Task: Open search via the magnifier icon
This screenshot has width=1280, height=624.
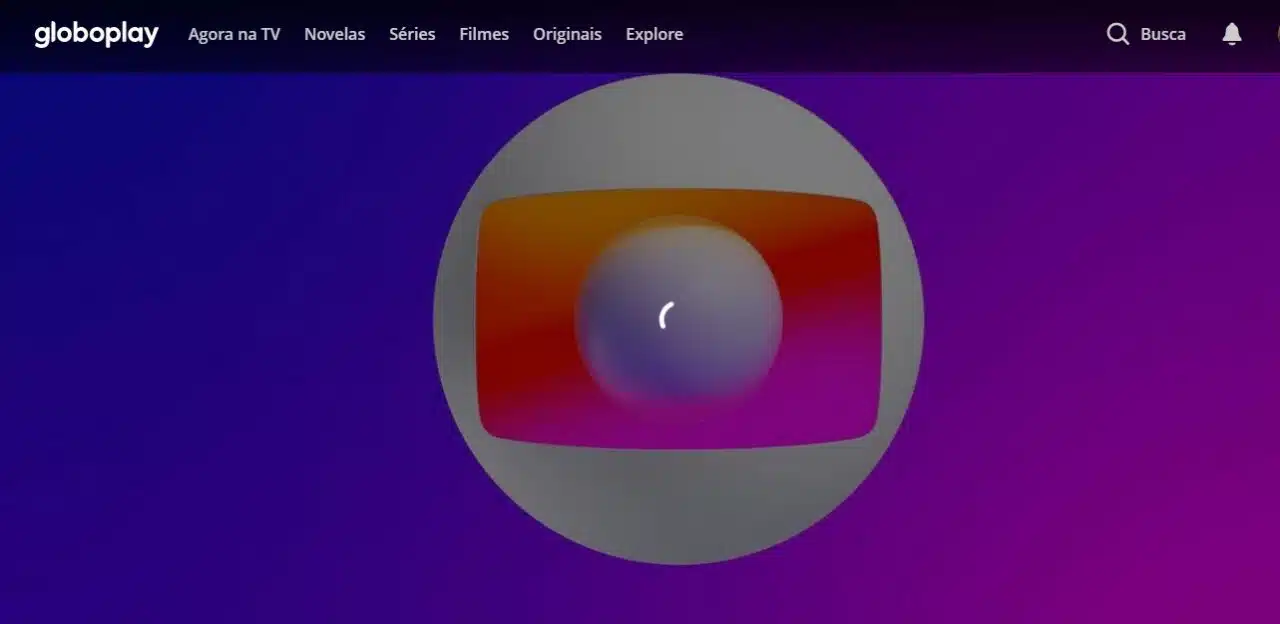Action: pyautogui.click(x=1117, y=33)
